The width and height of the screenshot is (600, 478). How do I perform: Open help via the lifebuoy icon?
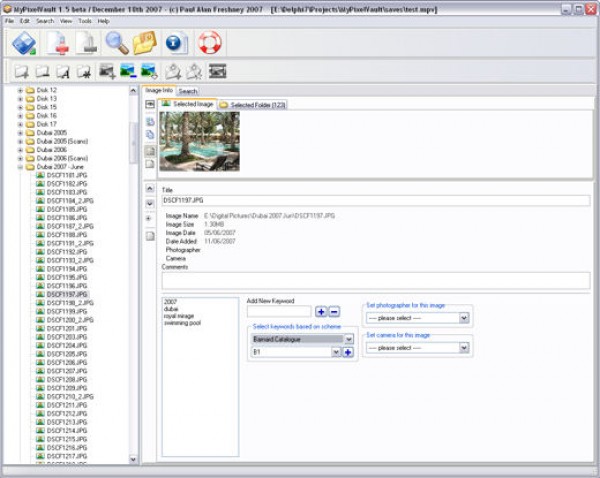(208, 43)
